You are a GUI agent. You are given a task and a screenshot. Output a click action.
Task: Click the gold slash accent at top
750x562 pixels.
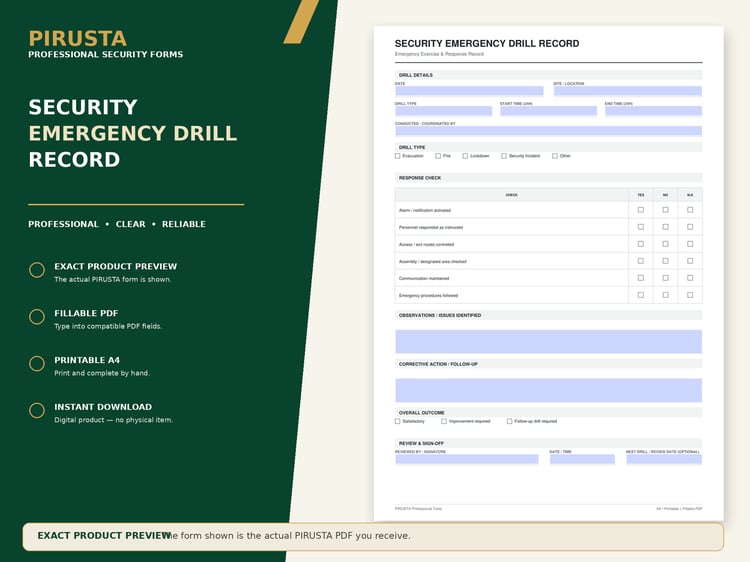pyautogui.click(x=301, y=22)
